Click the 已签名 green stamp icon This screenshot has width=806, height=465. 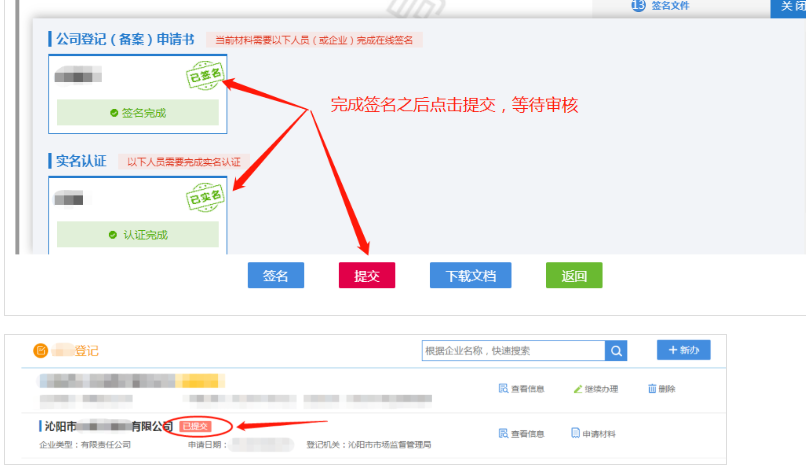point(203,76)
